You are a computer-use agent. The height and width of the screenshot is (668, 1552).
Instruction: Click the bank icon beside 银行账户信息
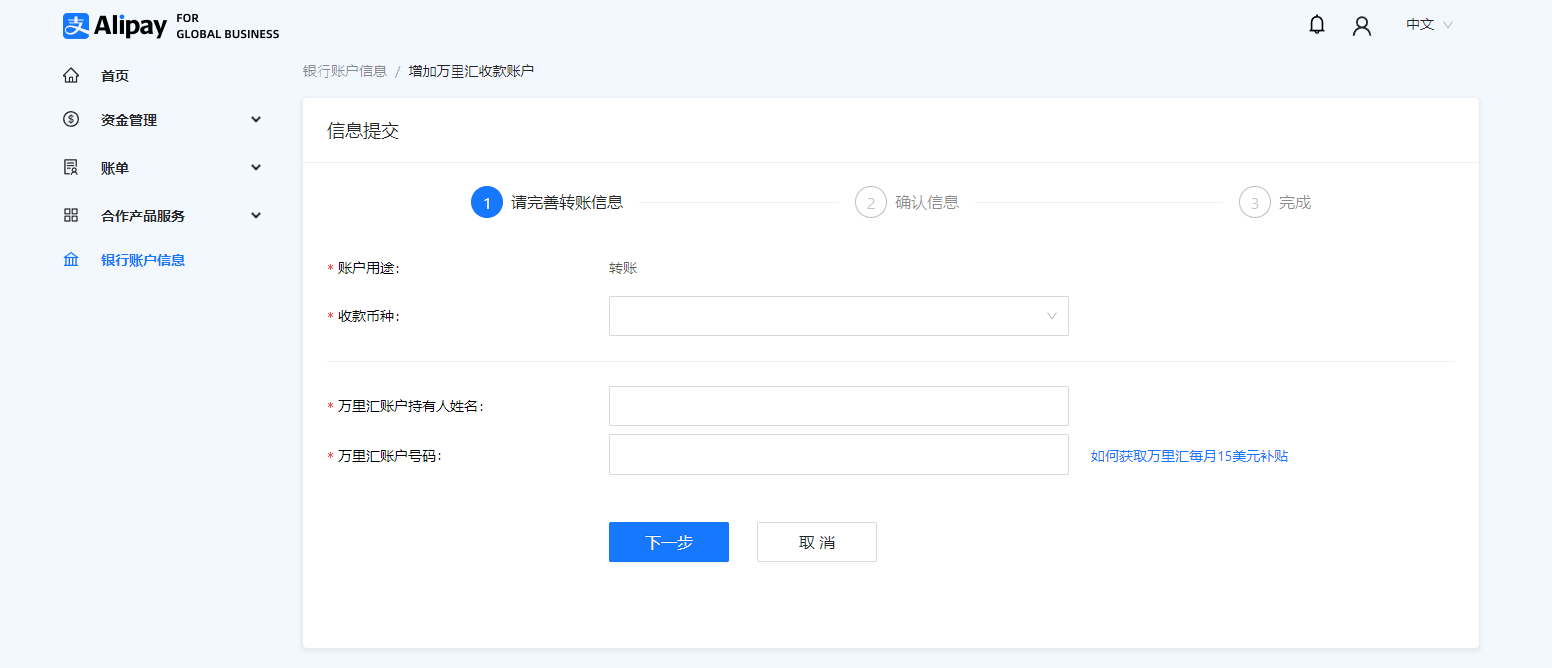click(x=71, y=259)
